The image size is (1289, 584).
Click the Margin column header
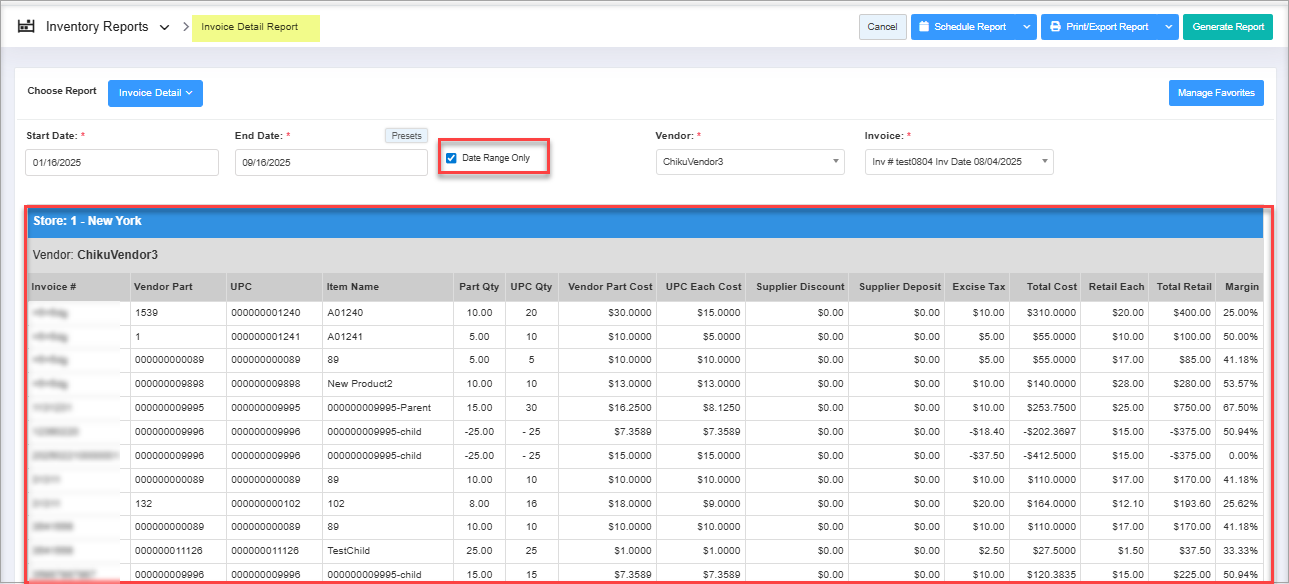point(1241,287)
